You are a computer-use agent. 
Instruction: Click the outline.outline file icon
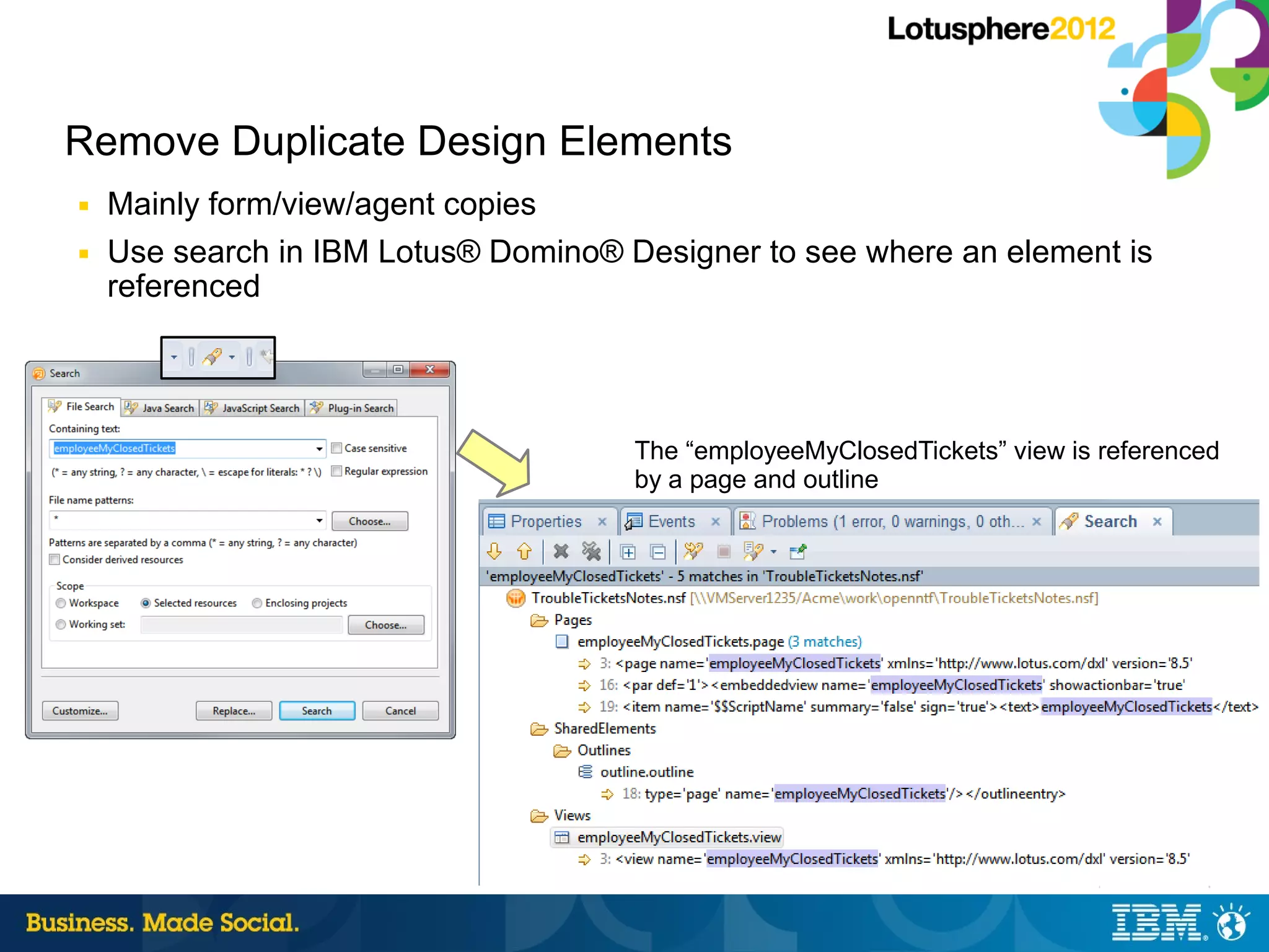pyautogui.click(x=585, y=772)
